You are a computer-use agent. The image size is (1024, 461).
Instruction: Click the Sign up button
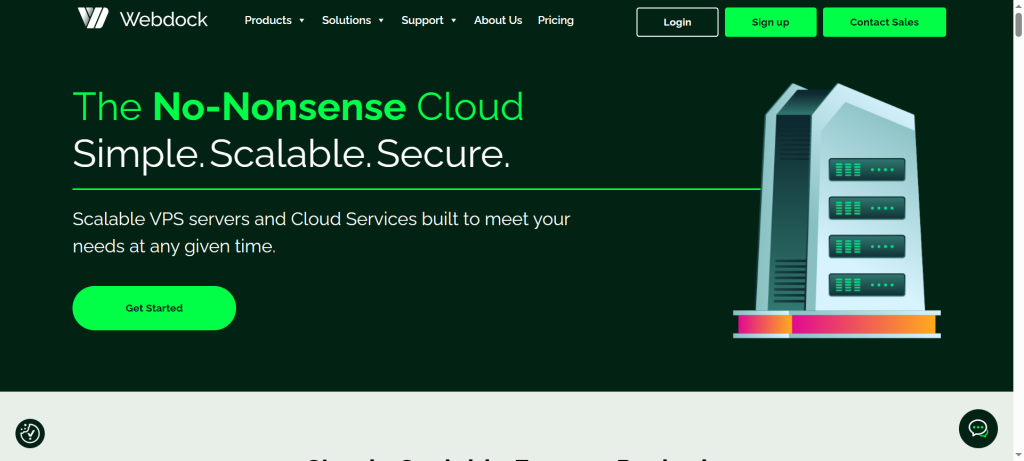[771, 22]
